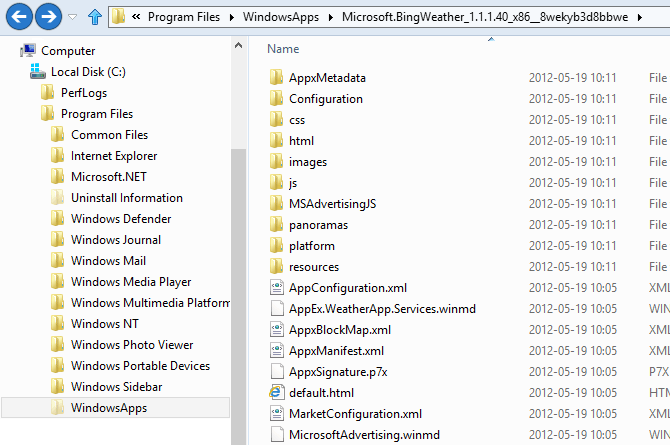This screenshot has height=445, width=670.
Task: Select the MarketConfiguration.xml file name
Action: pos(355,414)
